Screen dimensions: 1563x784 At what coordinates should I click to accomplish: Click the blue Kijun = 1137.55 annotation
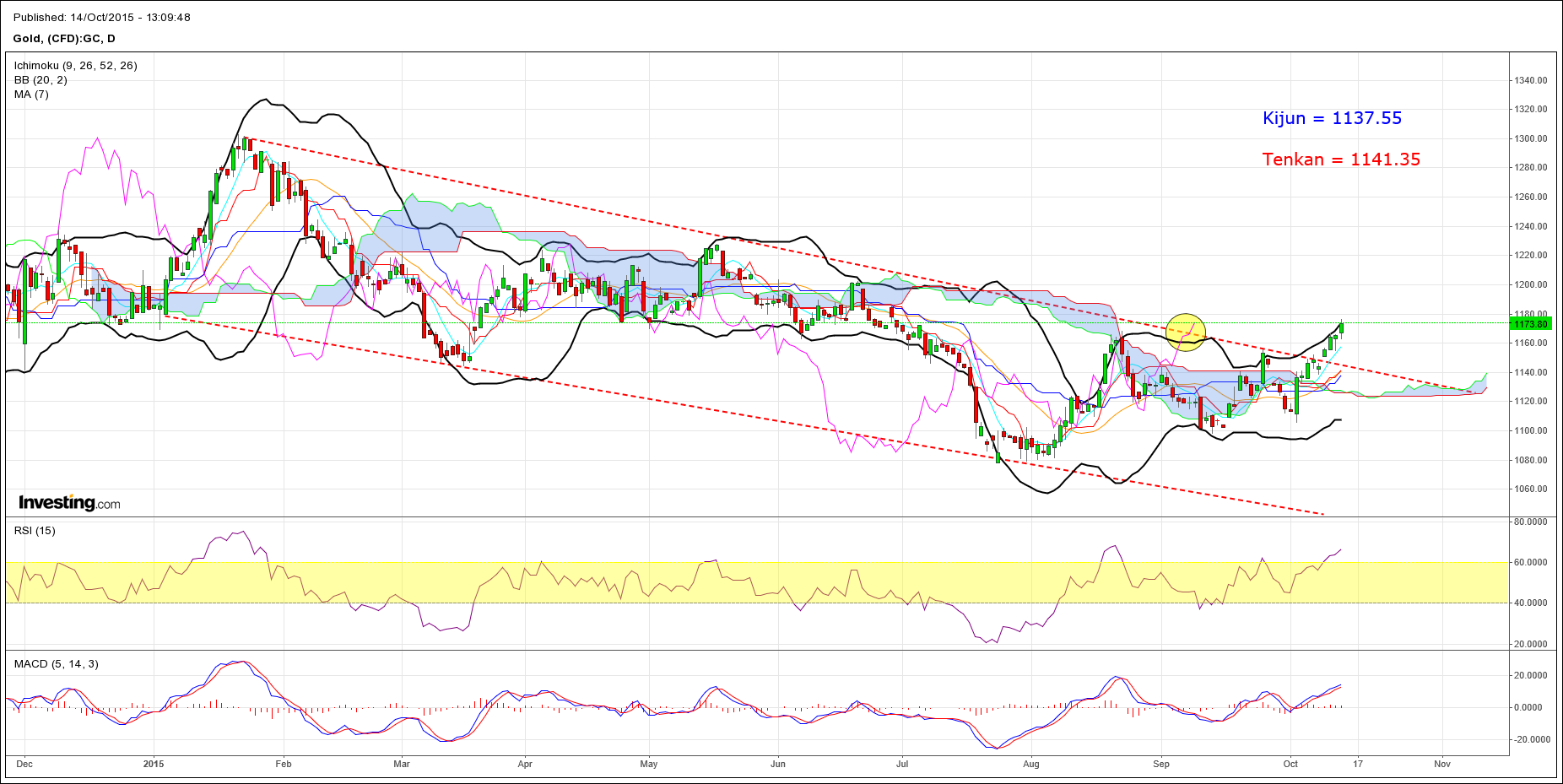click(x=1333, y=119)
